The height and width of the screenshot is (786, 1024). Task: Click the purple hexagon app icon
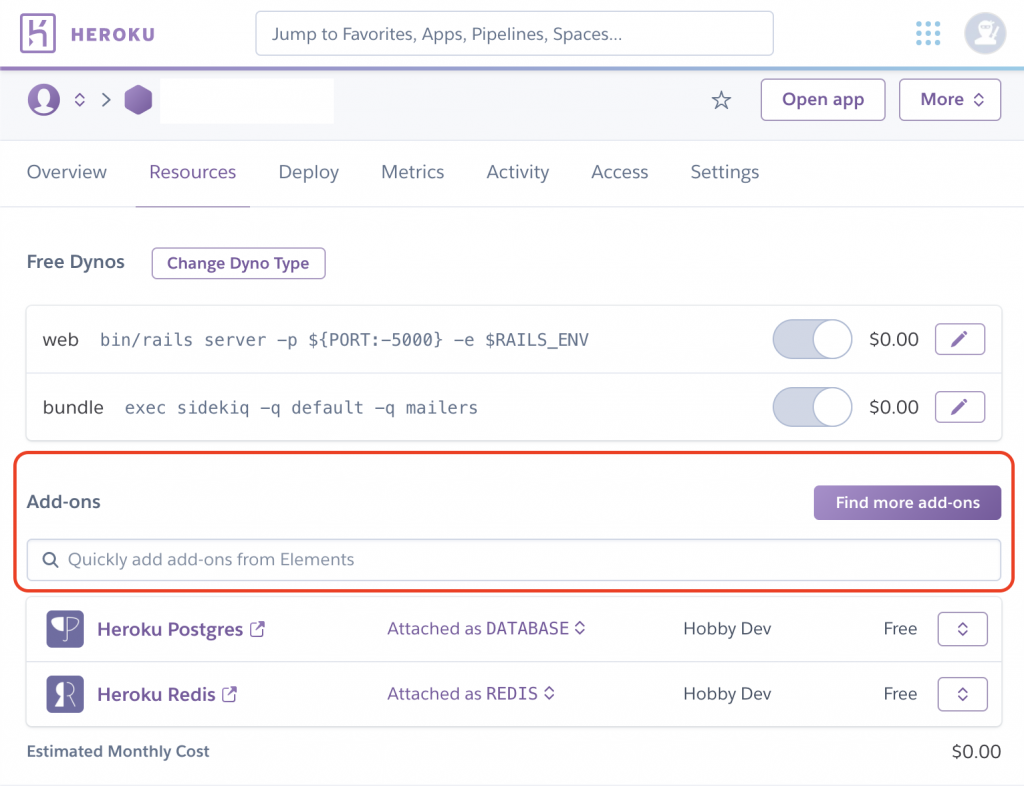click(x=138, y=100)
